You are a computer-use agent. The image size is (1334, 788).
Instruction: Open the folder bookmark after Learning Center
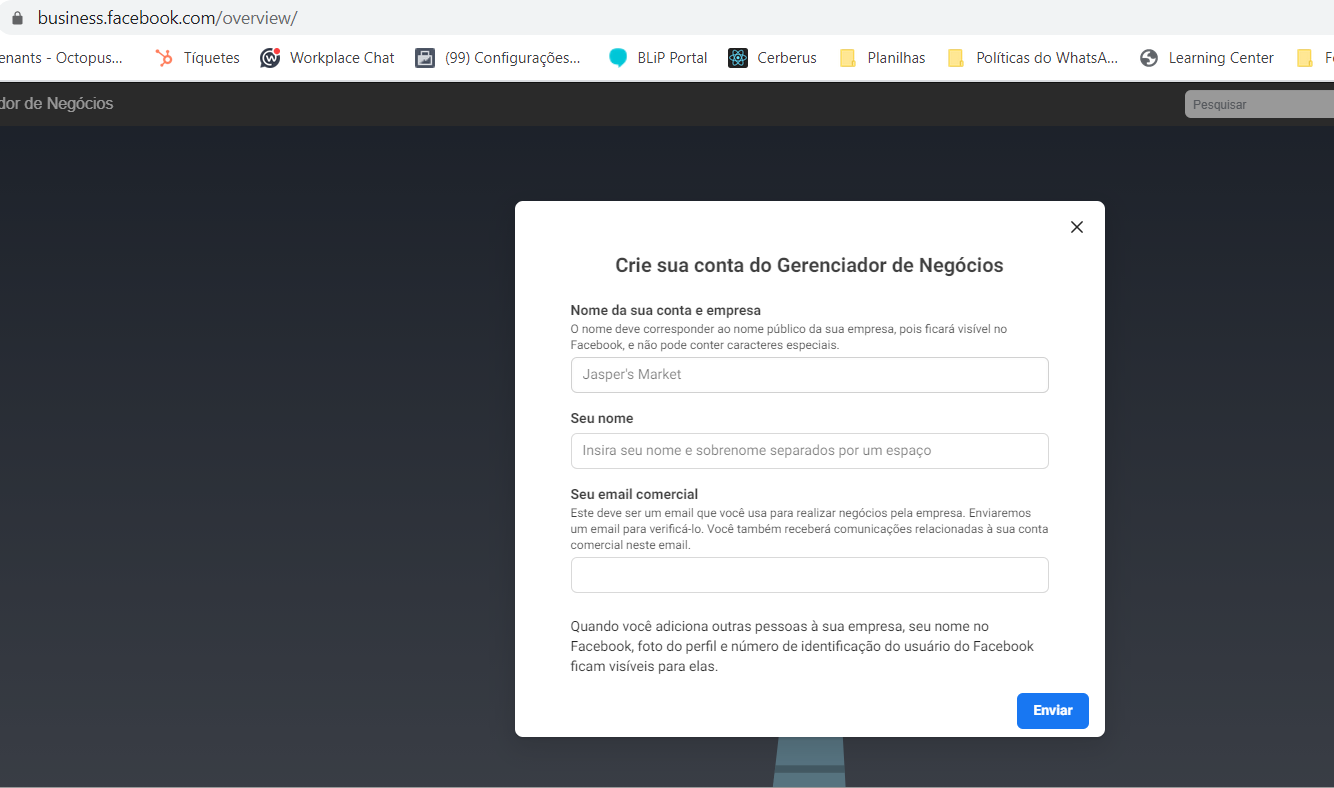1314,58
